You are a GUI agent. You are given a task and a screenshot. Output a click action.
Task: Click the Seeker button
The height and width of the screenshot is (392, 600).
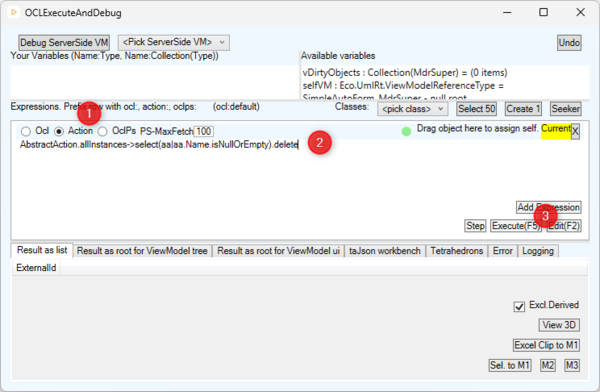(566, 109)
